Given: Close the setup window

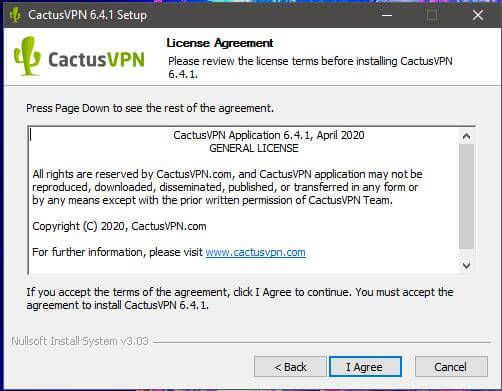Looking at the screenshot, I should click(478, 15).
